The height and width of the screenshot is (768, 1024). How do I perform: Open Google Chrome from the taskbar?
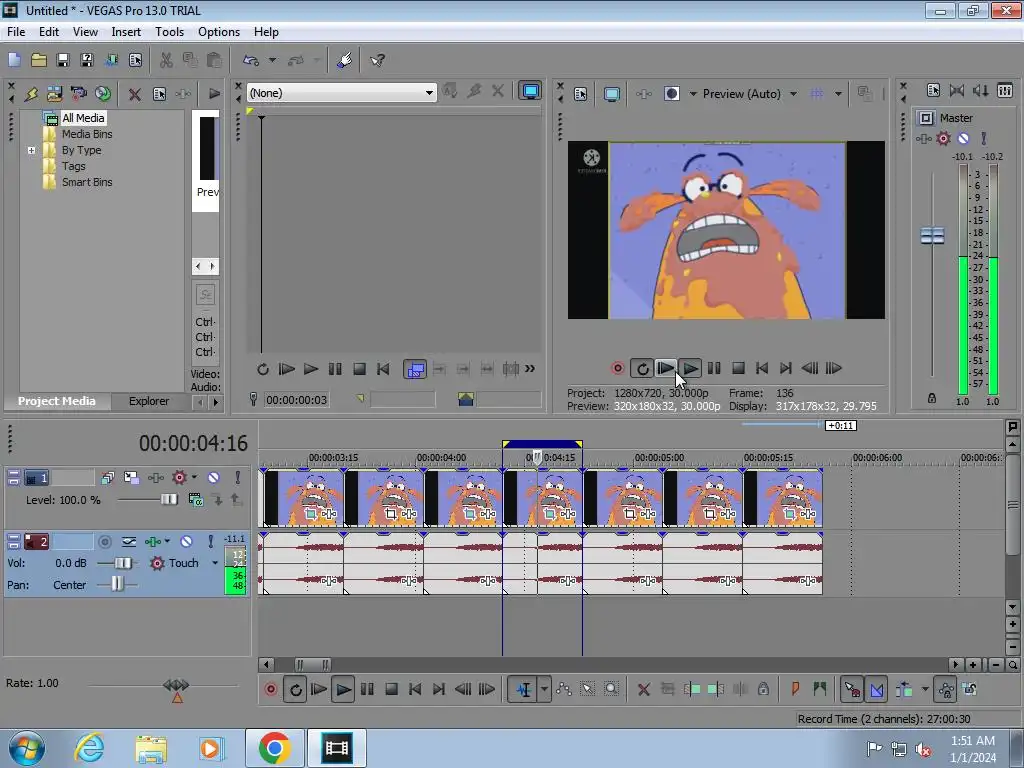pos(274,748)
